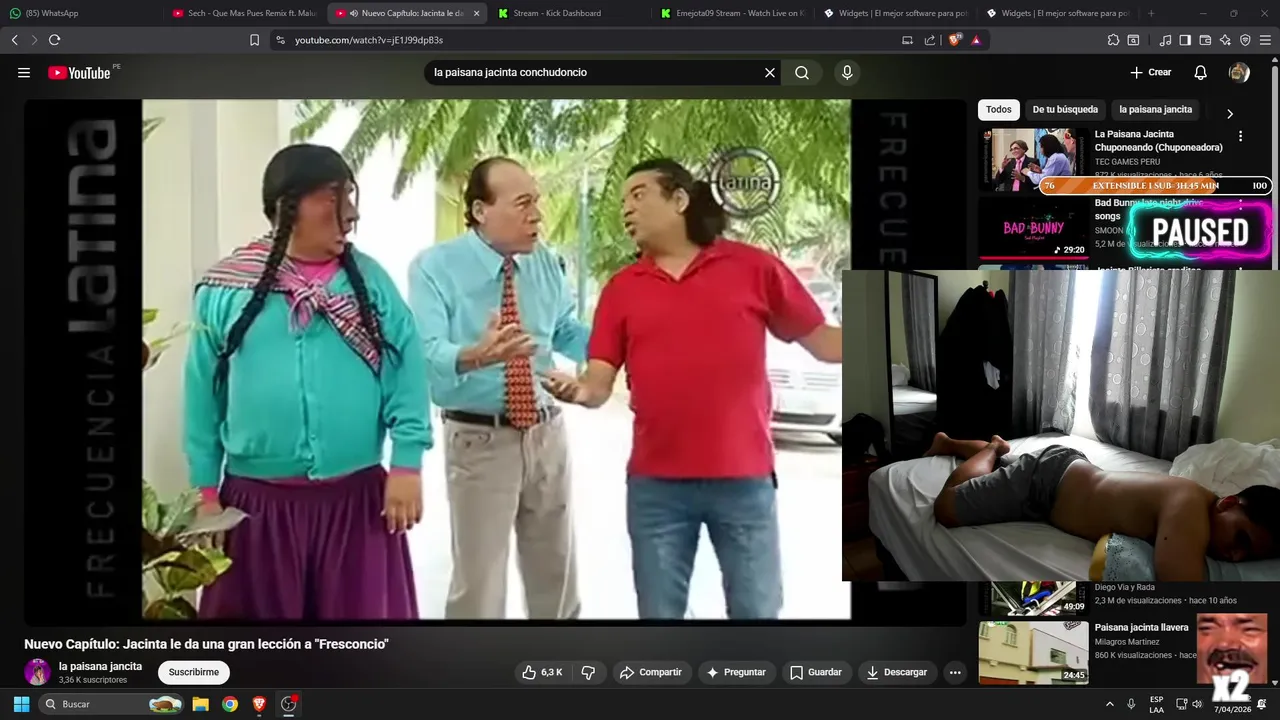Open the 49:09 video thumbnail by Diego Via y Rada

pyautogui.click(x=1034, y=598)
